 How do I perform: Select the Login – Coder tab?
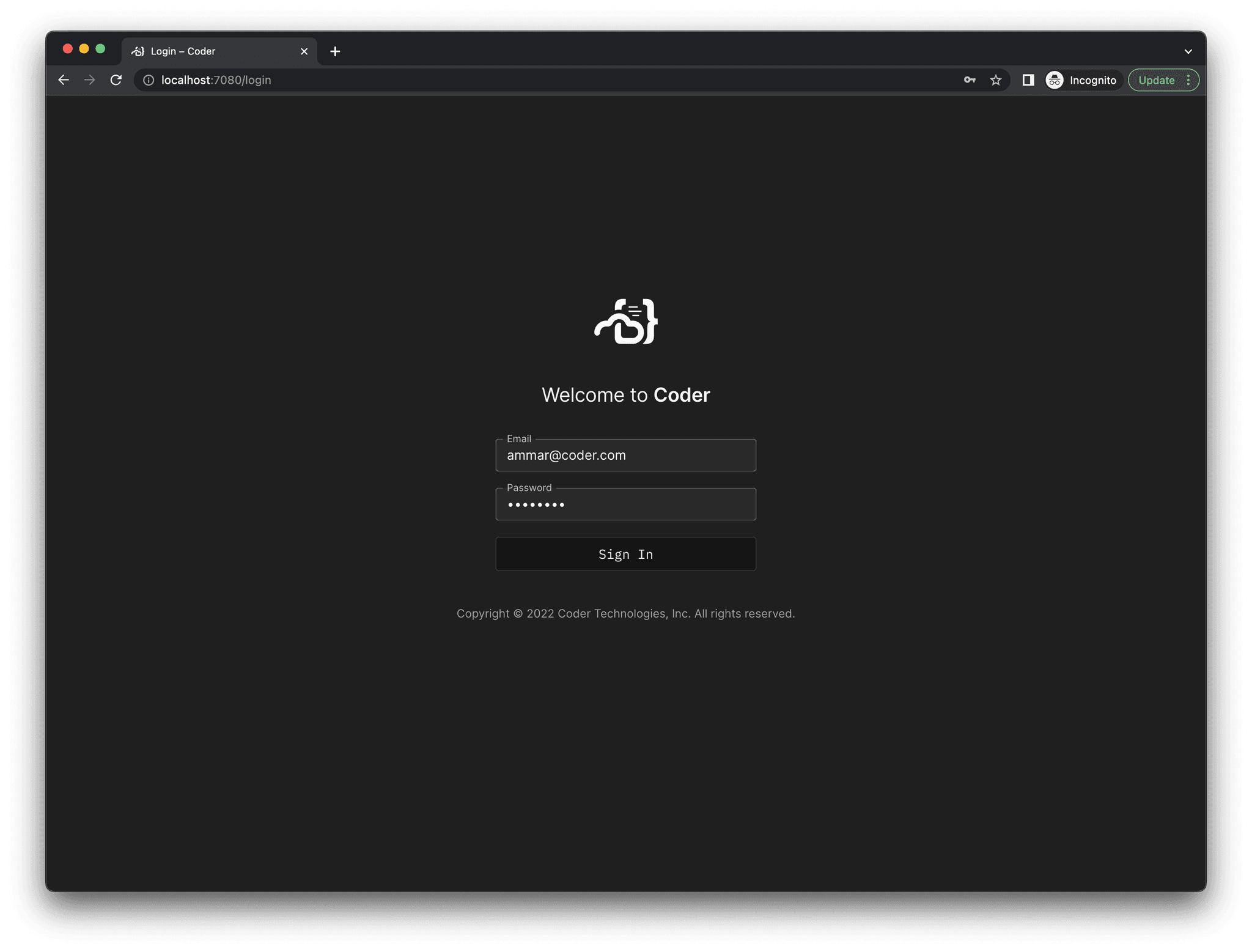pyautogui.click(x=219, y=51)
